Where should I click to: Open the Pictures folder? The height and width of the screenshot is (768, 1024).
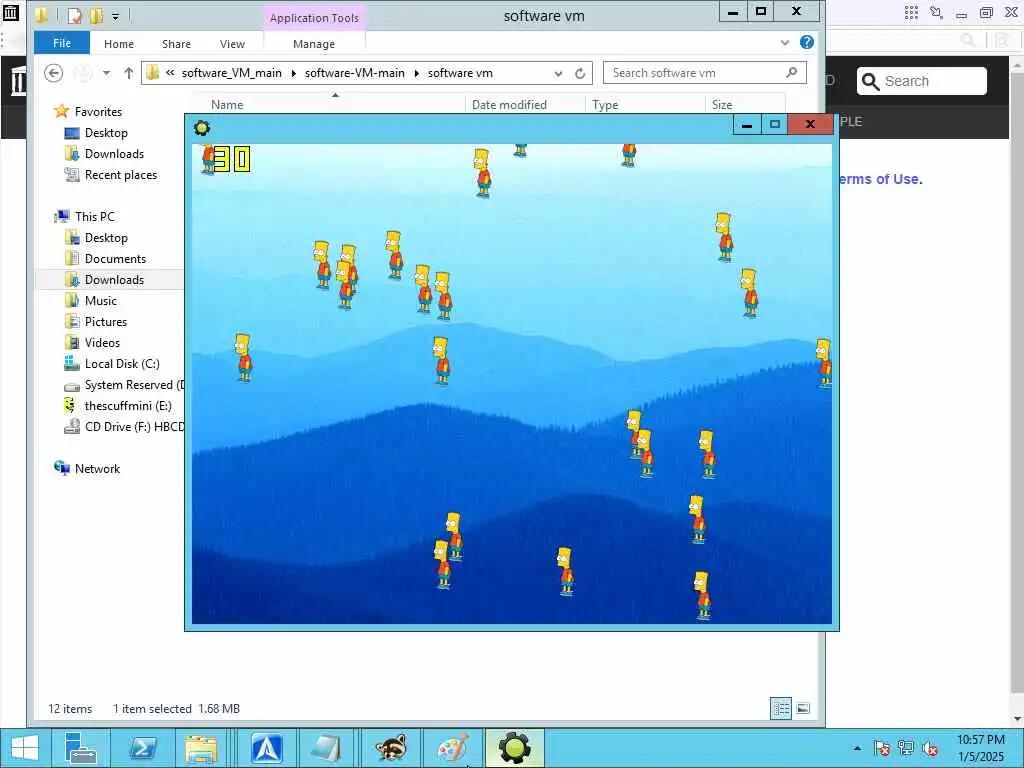tap(106, 322)
